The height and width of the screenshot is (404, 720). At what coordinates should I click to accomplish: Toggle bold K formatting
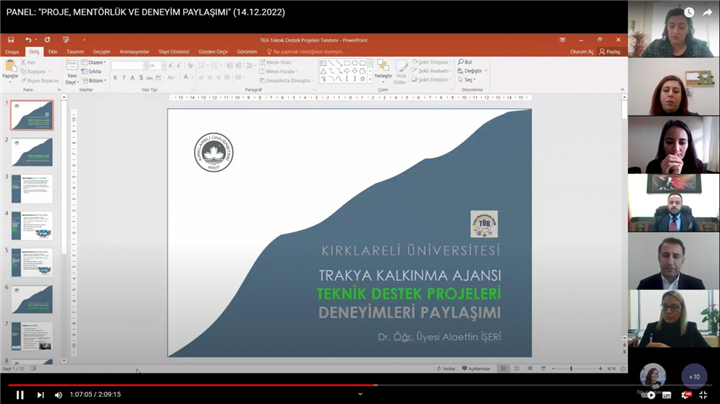click(115, 78)
